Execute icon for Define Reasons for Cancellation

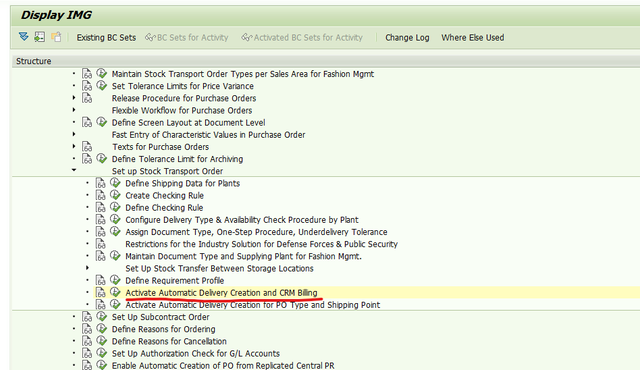coord(102,341)
